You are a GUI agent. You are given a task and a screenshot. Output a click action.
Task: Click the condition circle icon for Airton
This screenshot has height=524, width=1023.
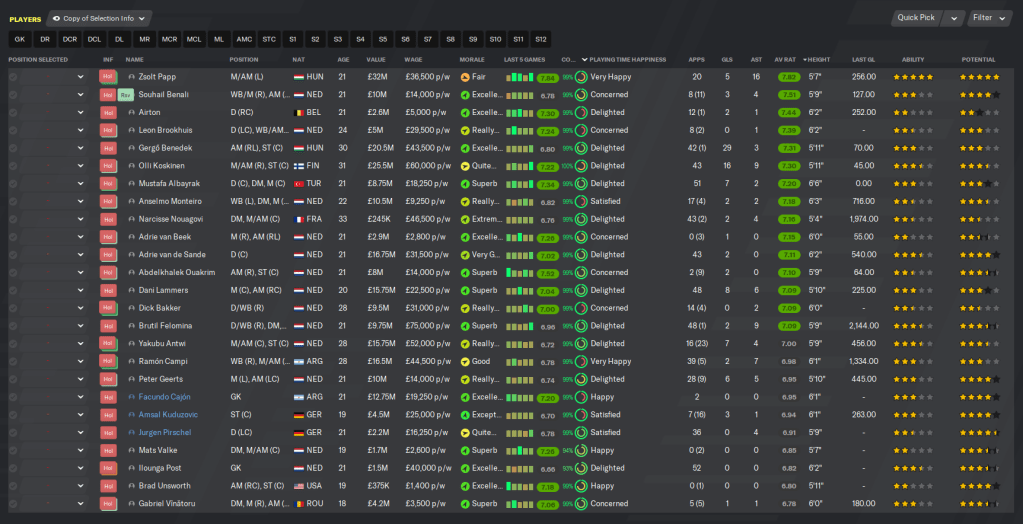click(581, 113)
